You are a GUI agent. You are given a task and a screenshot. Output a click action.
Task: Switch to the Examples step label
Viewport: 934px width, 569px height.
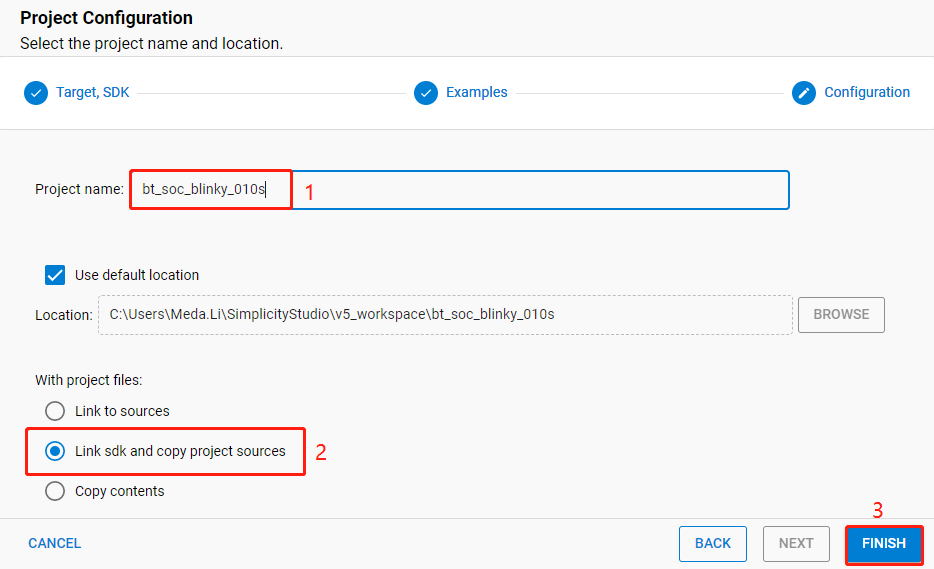(476, 92)
